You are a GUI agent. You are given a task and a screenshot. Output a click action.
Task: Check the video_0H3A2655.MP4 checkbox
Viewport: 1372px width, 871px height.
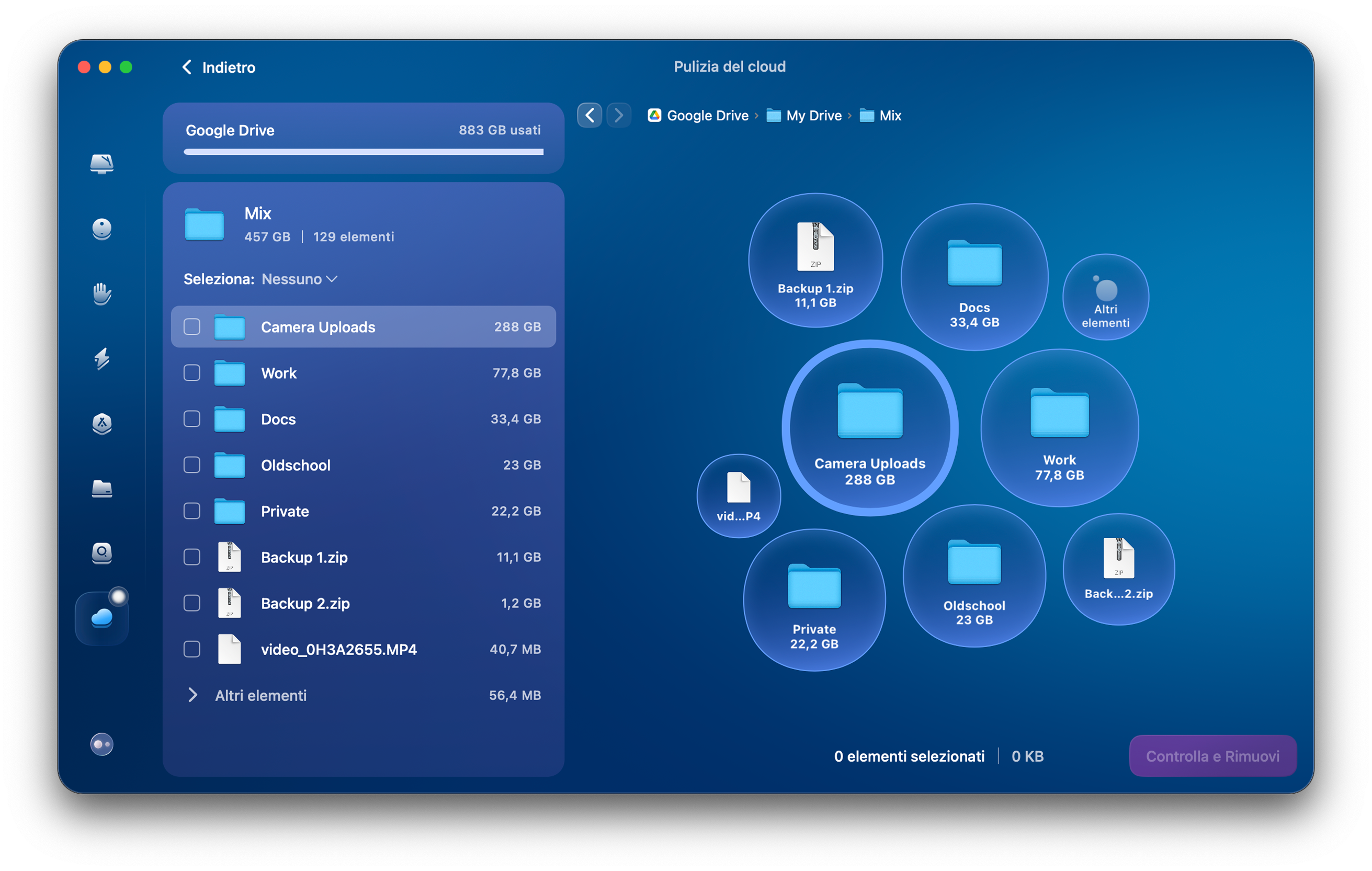click(191, 649)
